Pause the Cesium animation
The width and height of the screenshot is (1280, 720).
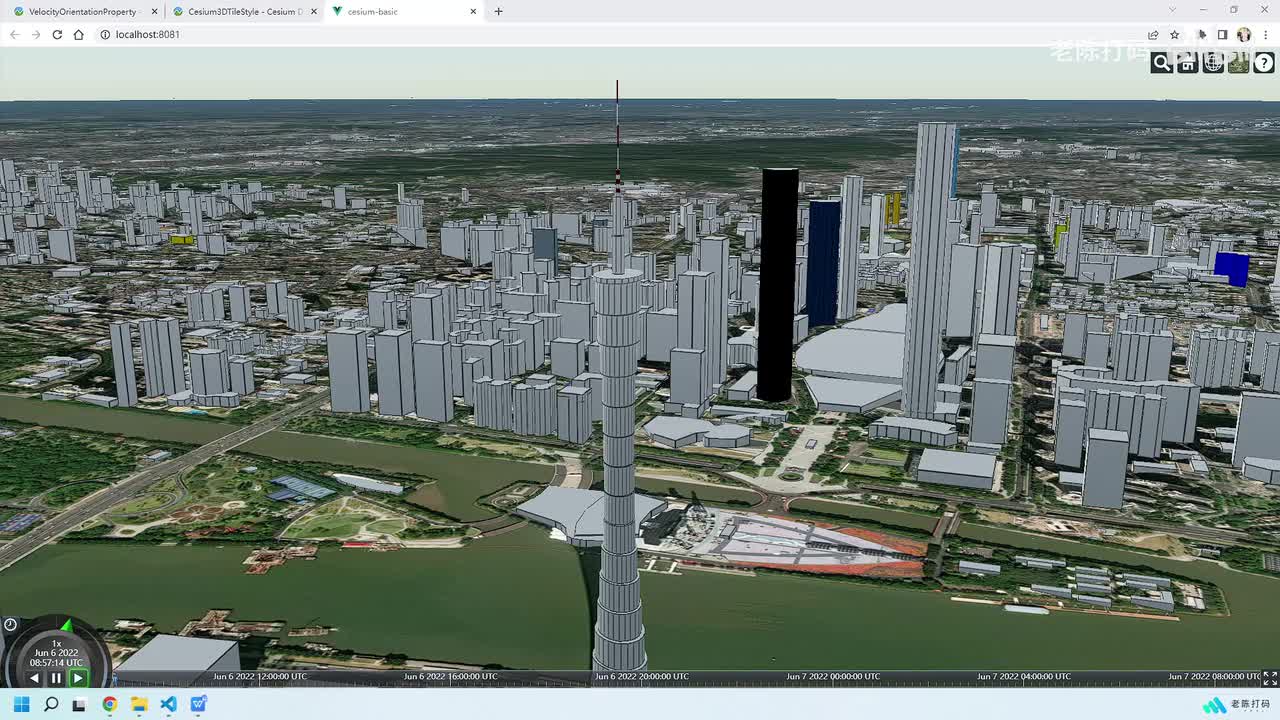pos(56,678)
